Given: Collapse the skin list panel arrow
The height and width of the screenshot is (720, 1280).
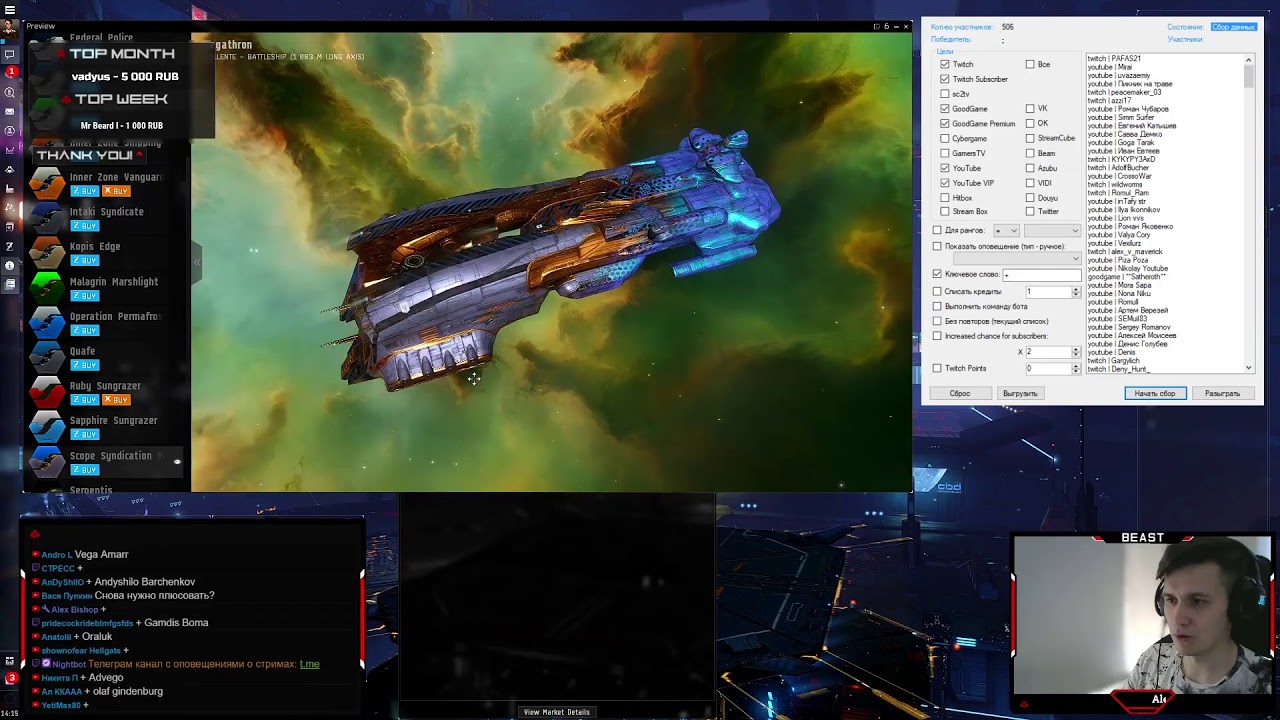Looking at the screenshot, I should pos(196,262).
